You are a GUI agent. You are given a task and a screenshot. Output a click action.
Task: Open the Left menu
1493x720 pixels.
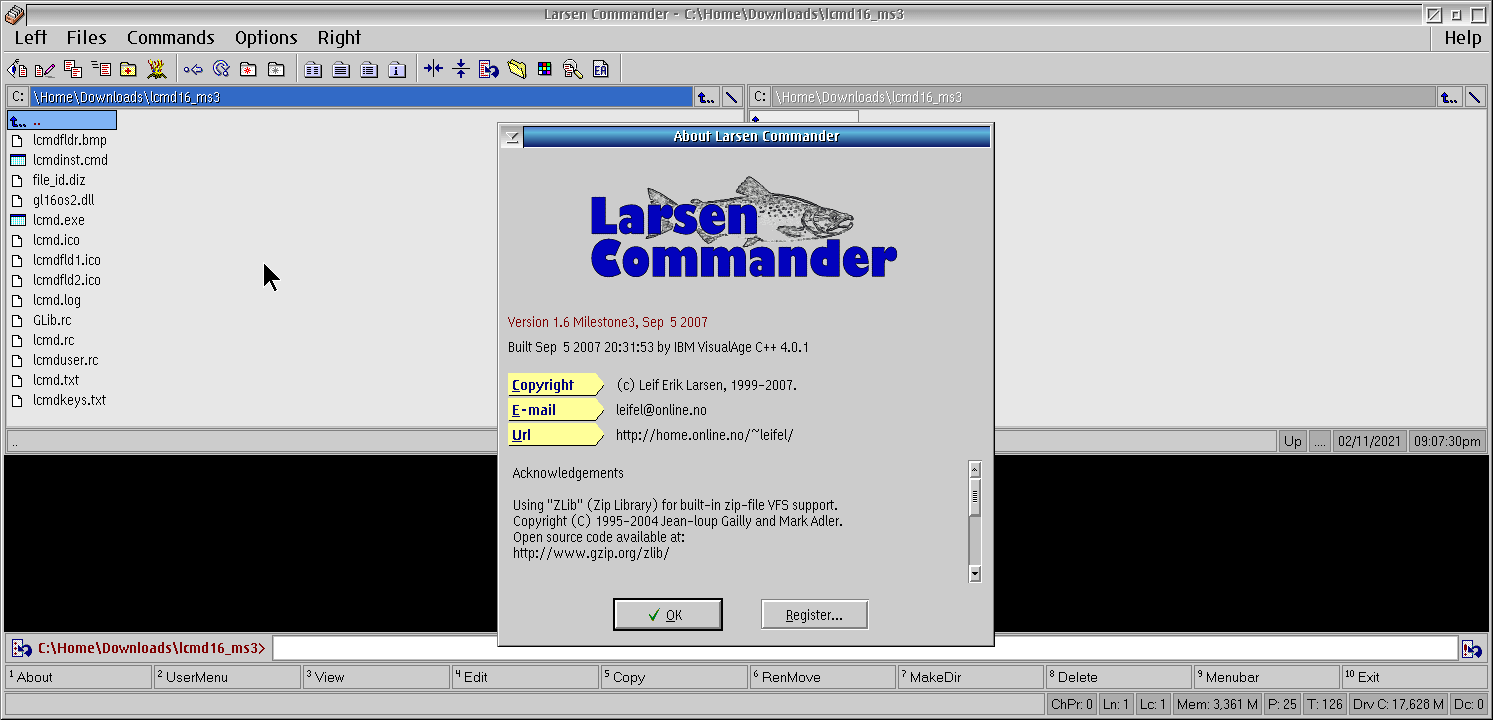click(x=31, y=38)
